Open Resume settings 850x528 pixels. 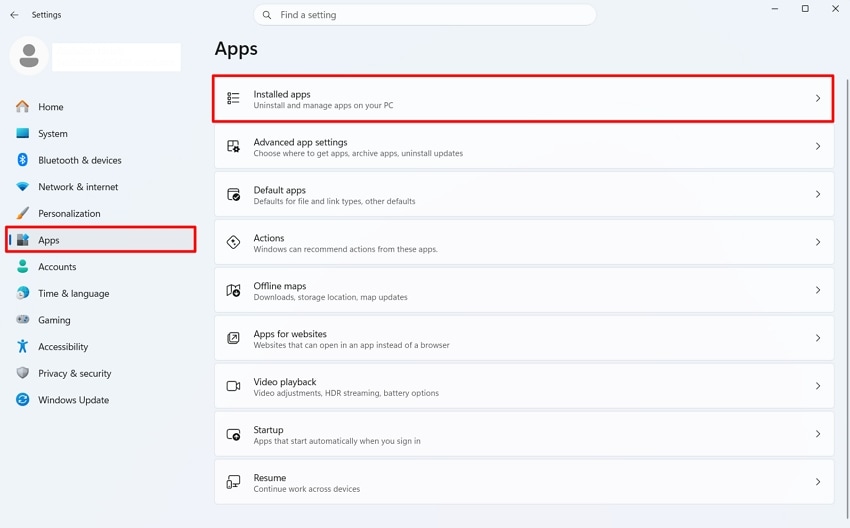click(x=524, y=482)
